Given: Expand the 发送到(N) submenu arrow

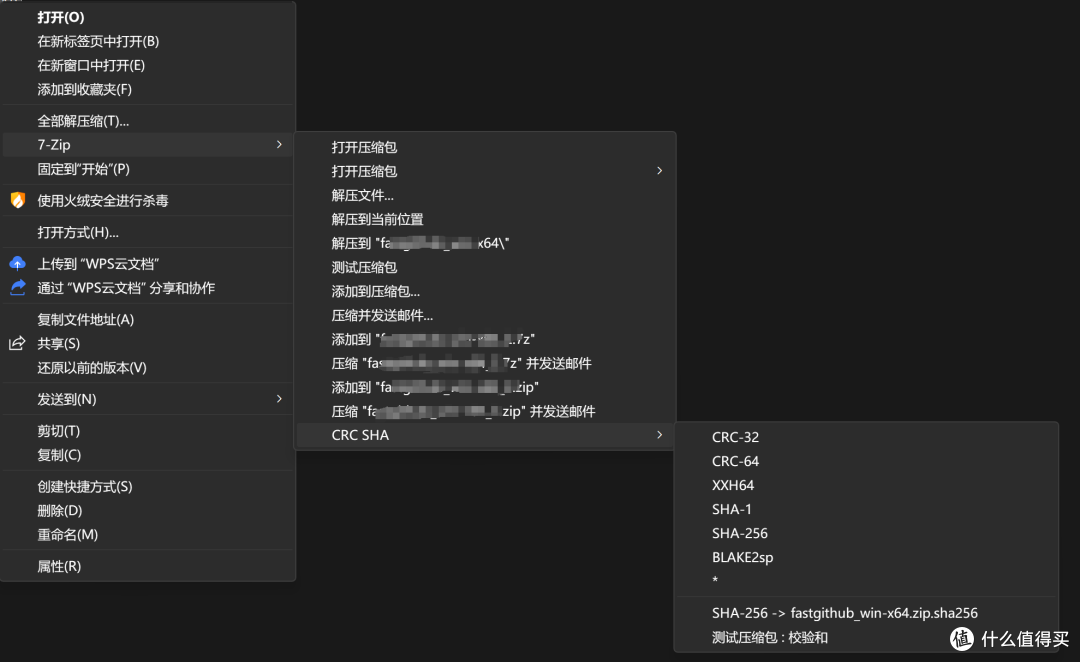Looking at the screenshot, I should click(279, 399).
